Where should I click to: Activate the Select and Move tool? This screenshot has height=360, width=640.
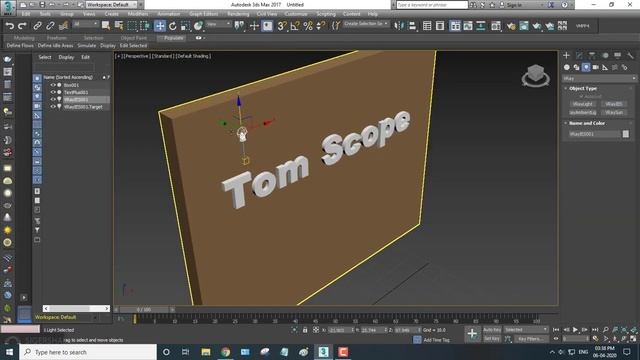click(x=160, y=26)
